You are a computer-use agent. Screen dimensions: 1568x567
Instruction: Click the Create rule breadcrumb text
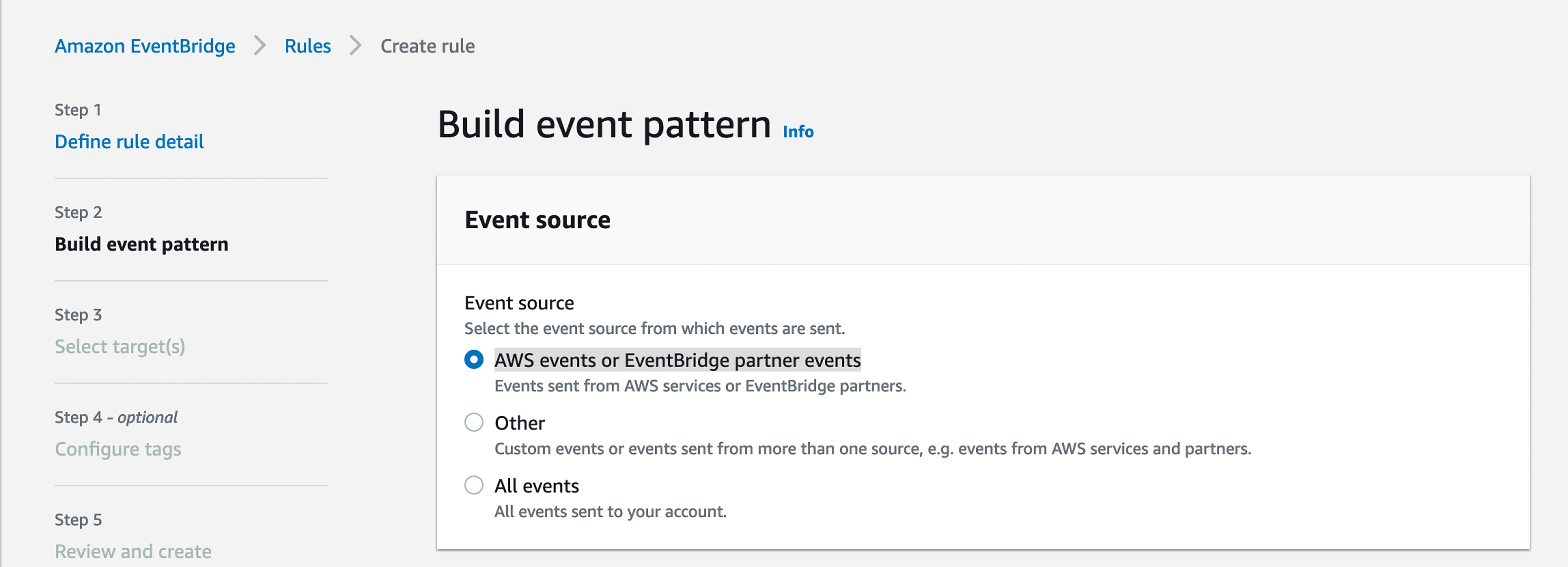427,46
